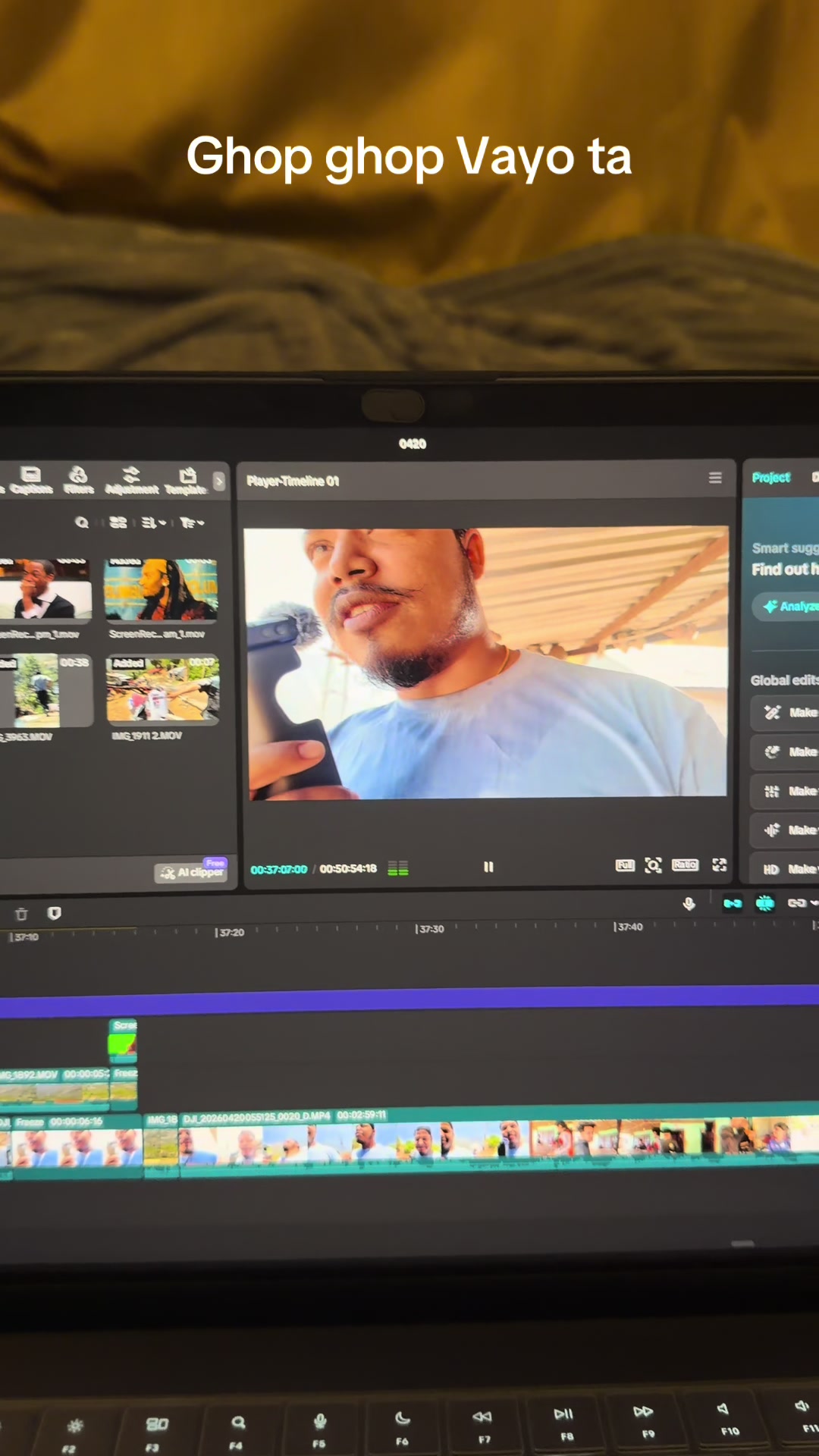Click the media search magnifier icon

[82, 522]
